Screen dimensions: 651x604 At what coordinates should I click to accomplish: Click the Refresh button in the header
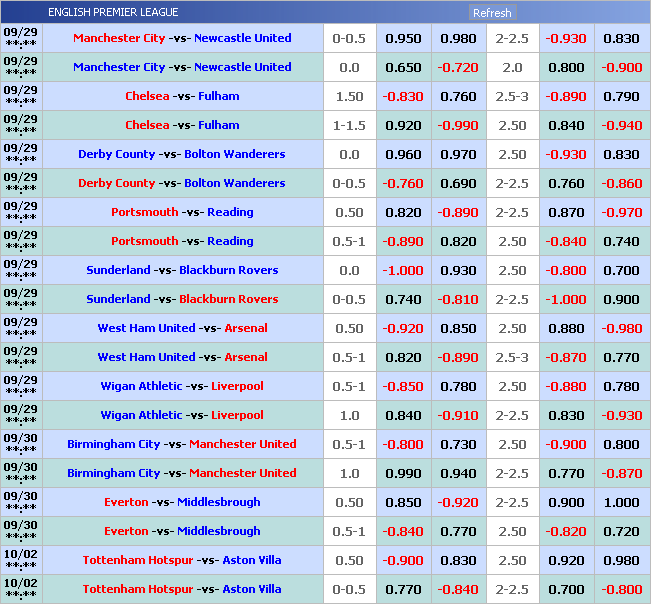(492, 13)
